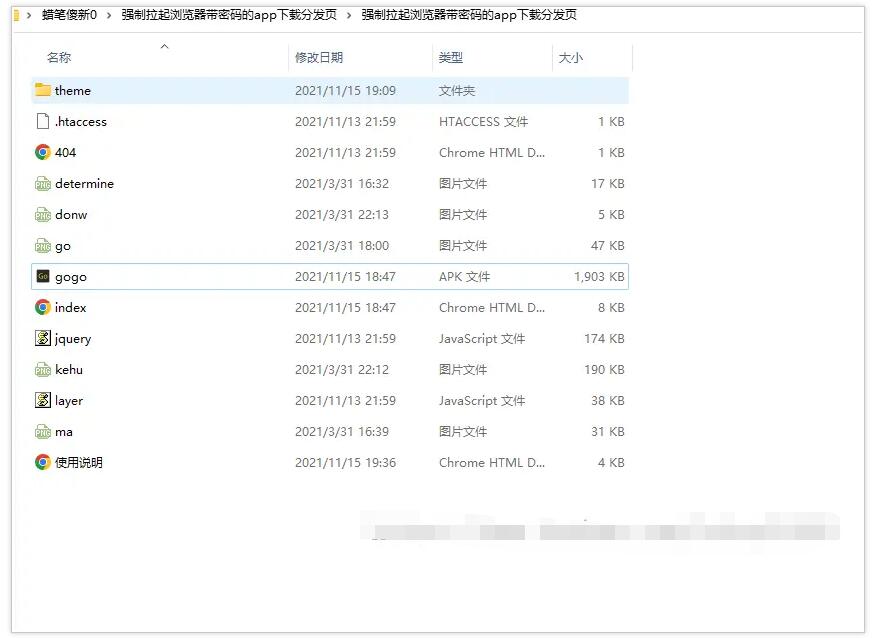Screen dimensions: 879x638
Task: Select the ma image file icon
Action: [x=42, y=432]
